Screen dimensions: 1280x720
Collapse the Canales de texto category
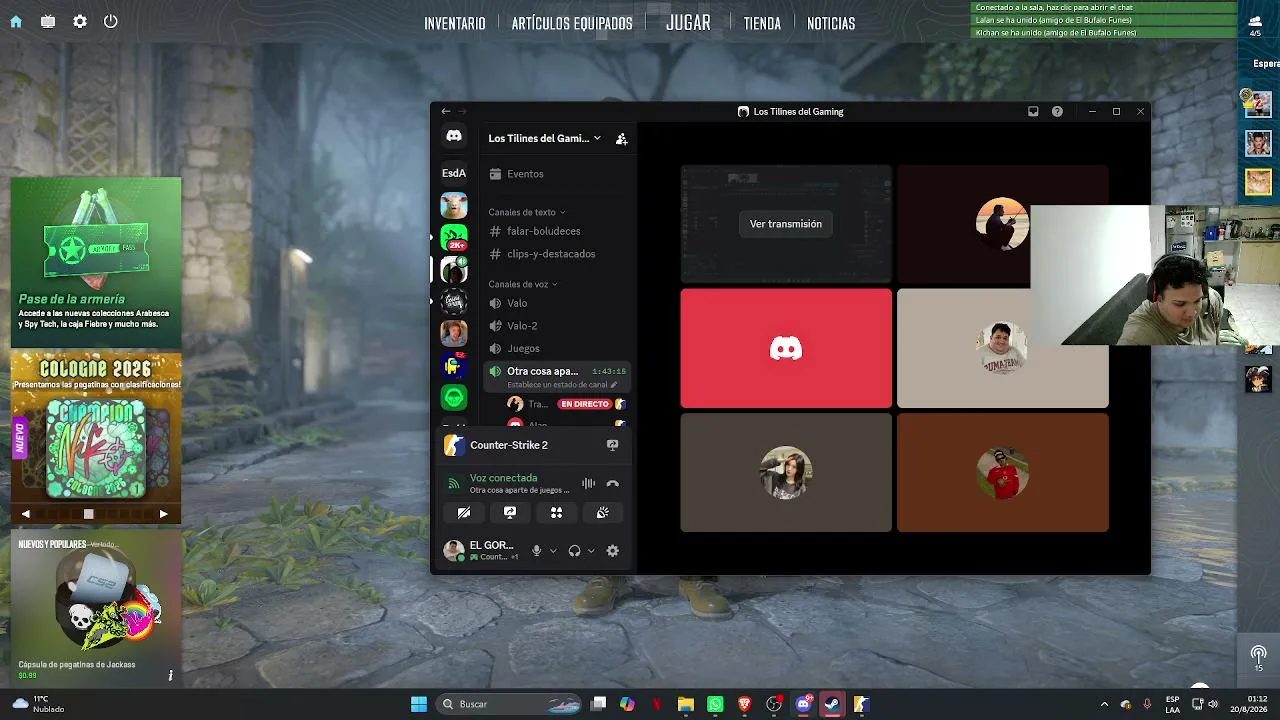(x=527, y=212)
